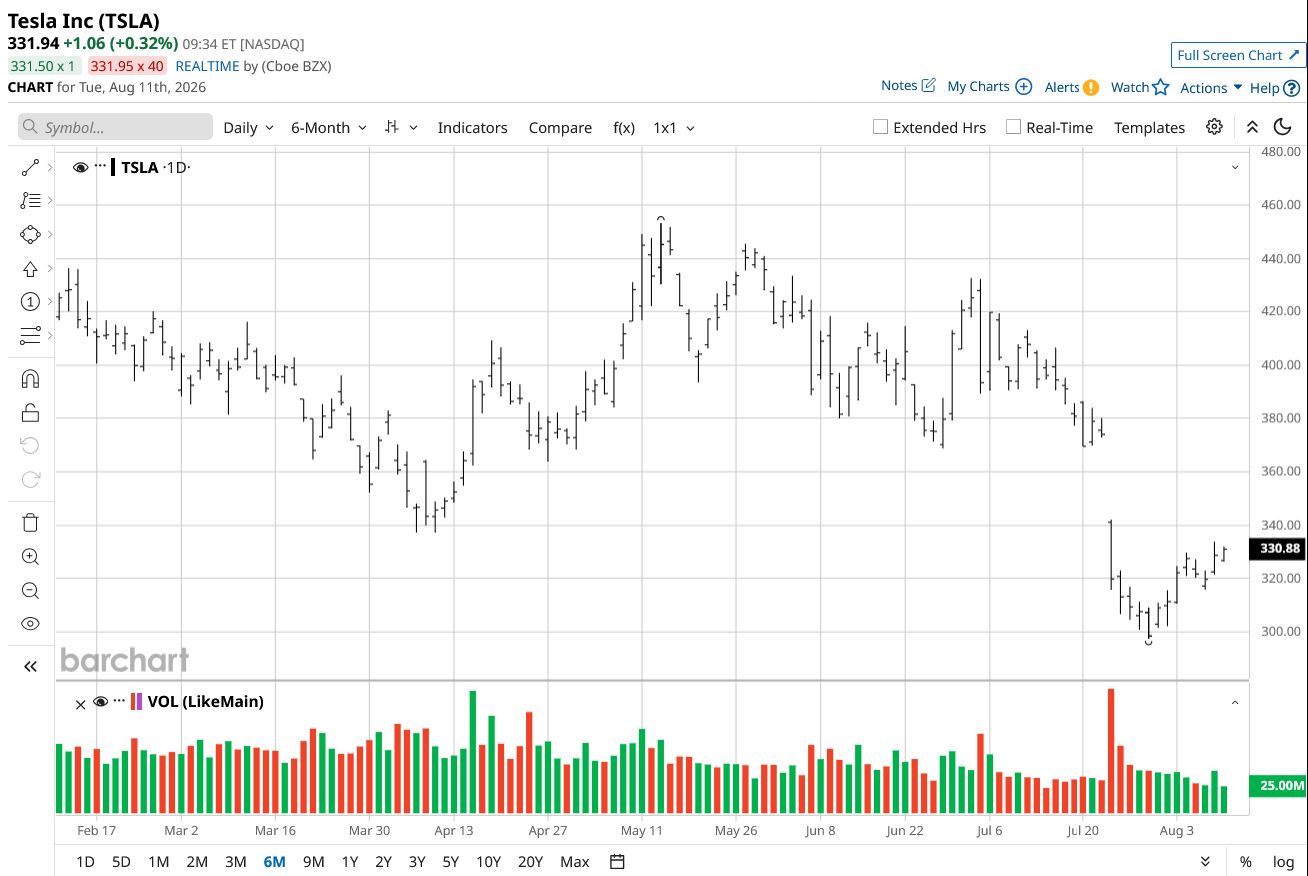Select the 1M time range
Viewport: 1308px width, 876px height.
pyautogui.click(x=158, y=862)
